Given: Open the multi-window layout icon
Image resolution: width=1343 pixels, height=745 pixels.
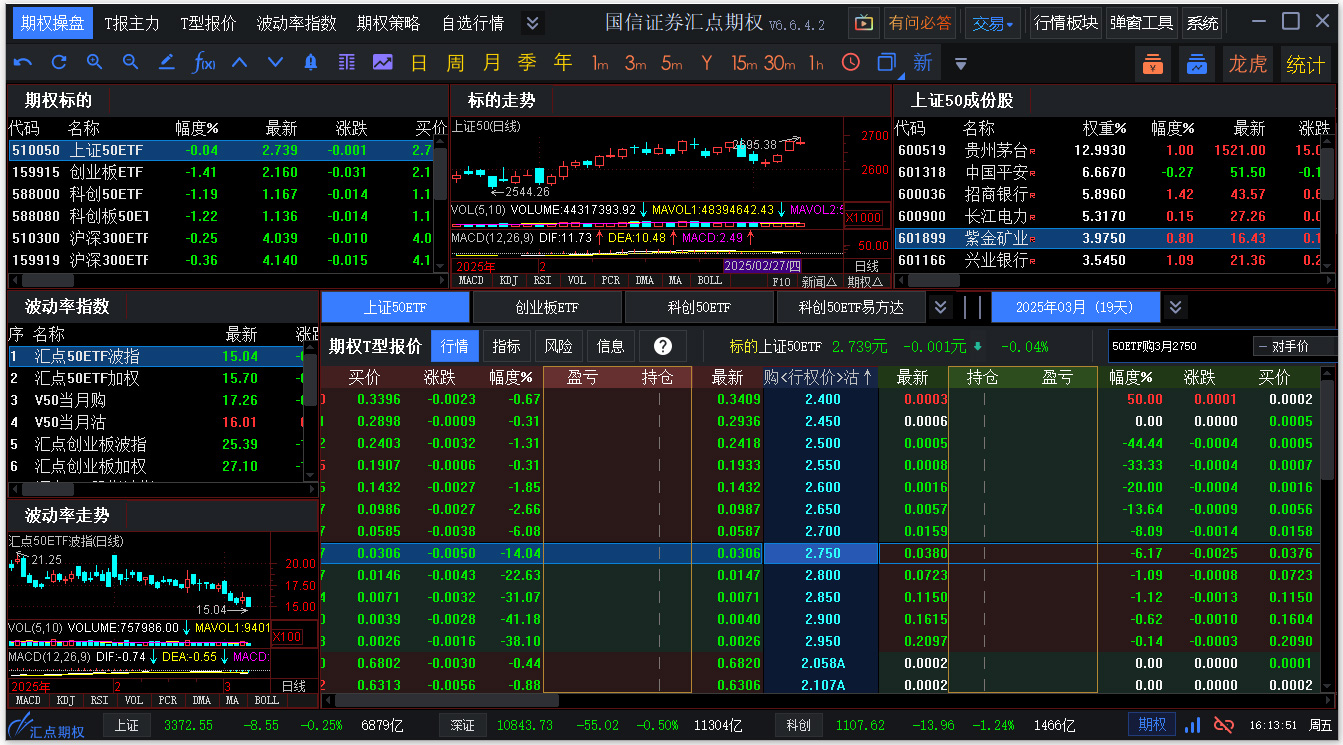Looking at the screenshot, I should point(886,63).
